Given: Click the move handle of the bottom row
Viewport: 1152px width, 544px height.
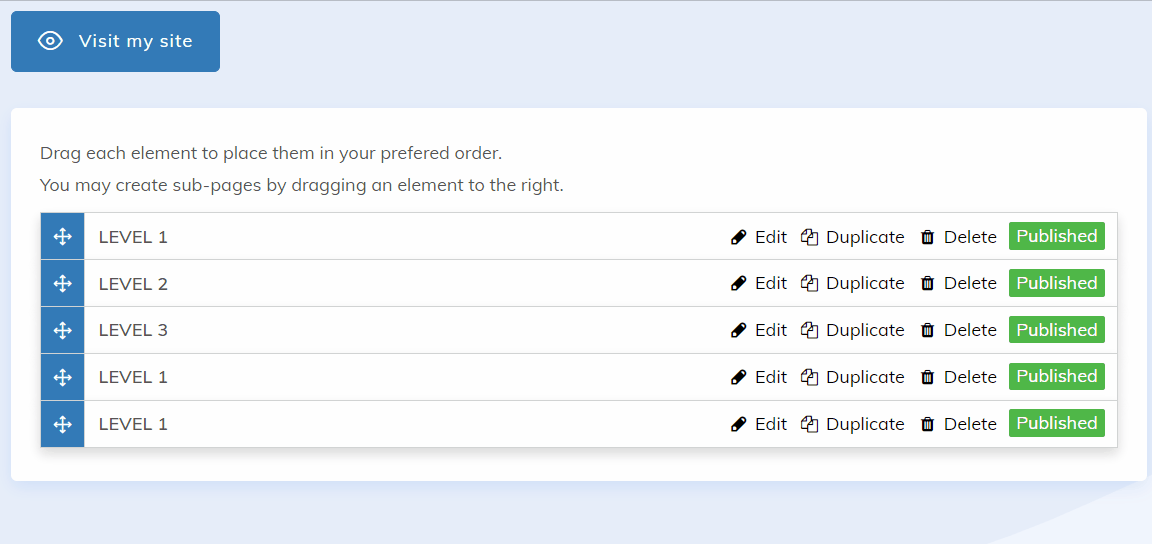Looking at the screenshot, I should (x=62, y=425).
